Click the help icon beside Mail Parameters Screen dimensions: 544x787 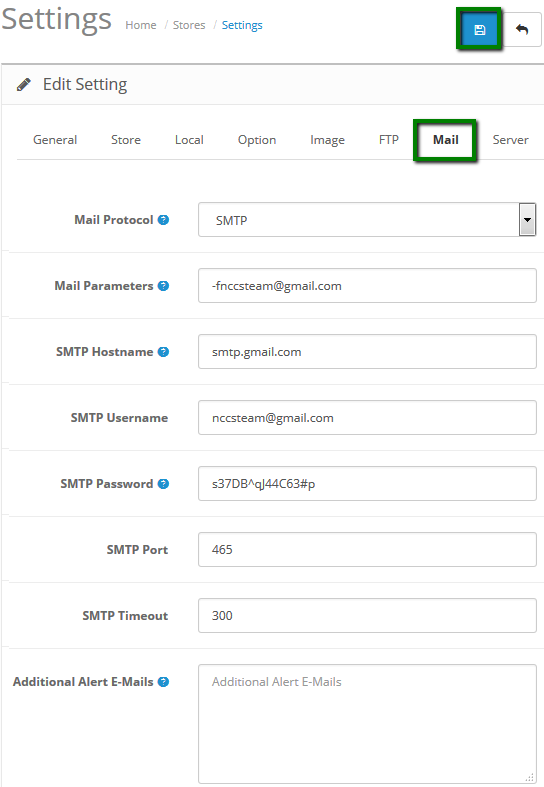[x=163, y=286]
